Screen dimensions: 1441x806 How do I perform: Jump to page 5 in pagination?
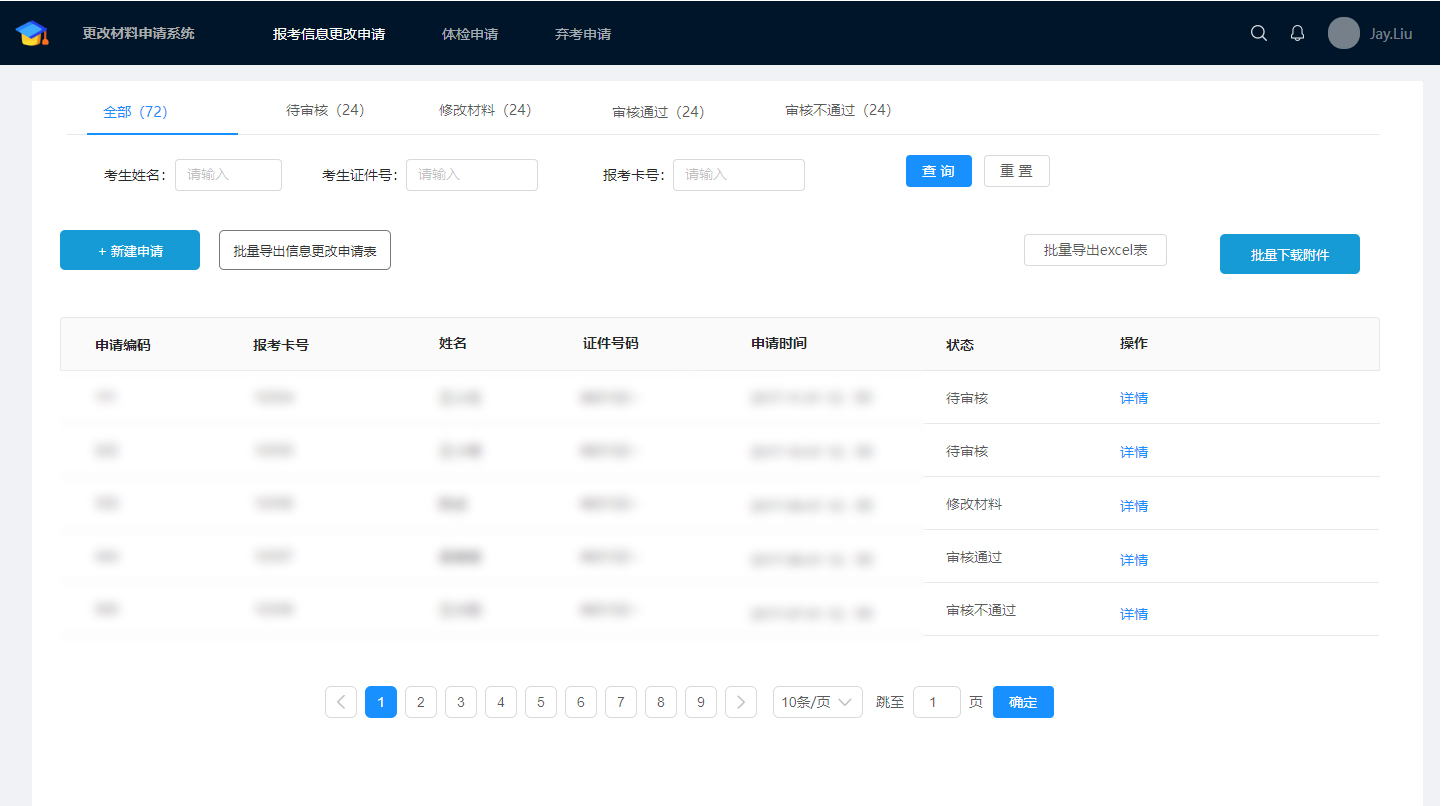tap(540, 702)
